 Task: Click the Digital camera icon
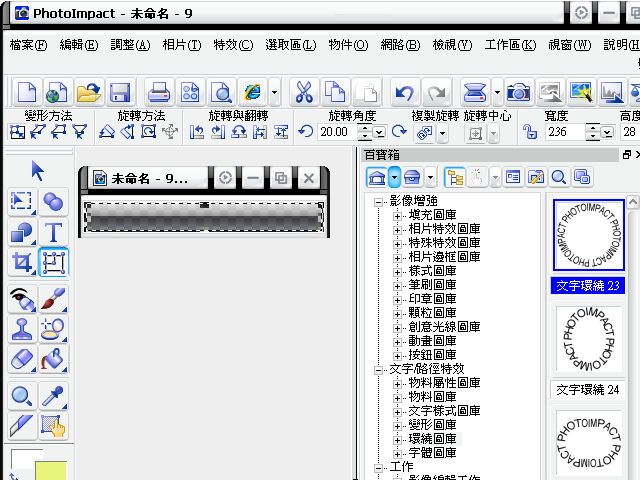518,91
